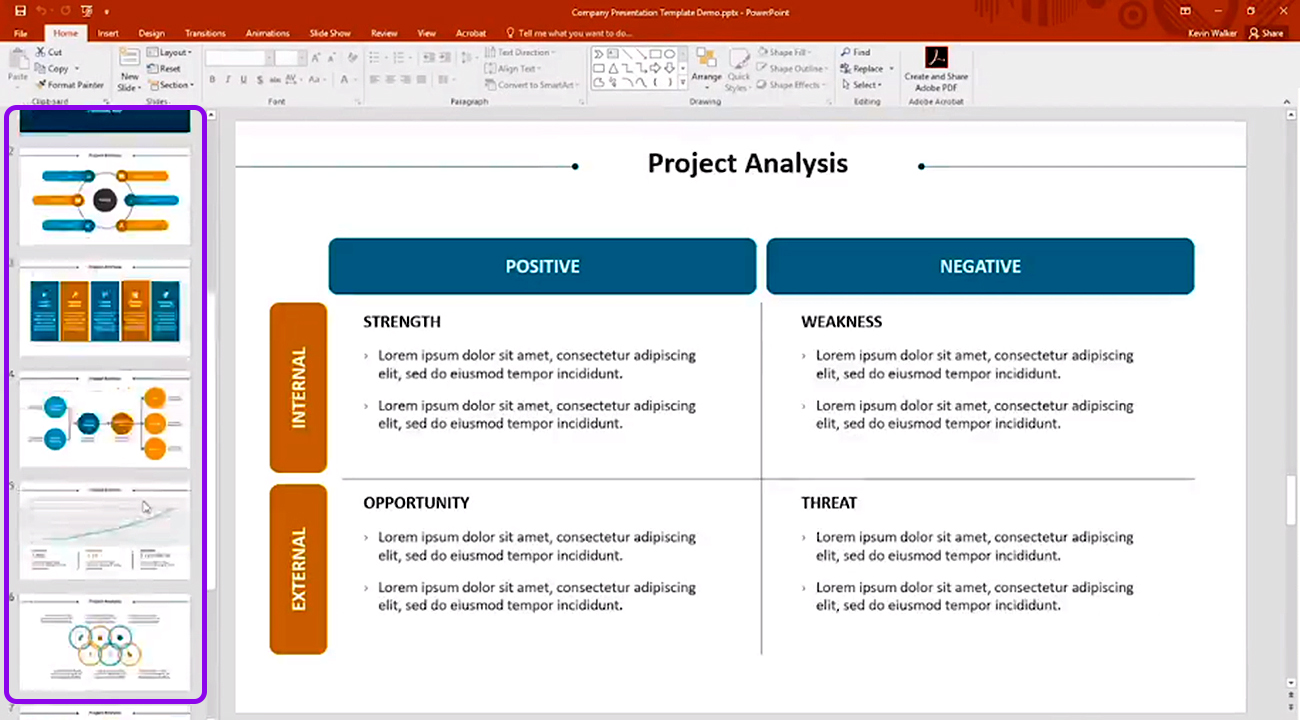Click the Save icon in quick access toolbar
This screenshot has width=1300, height=720.
20,11
